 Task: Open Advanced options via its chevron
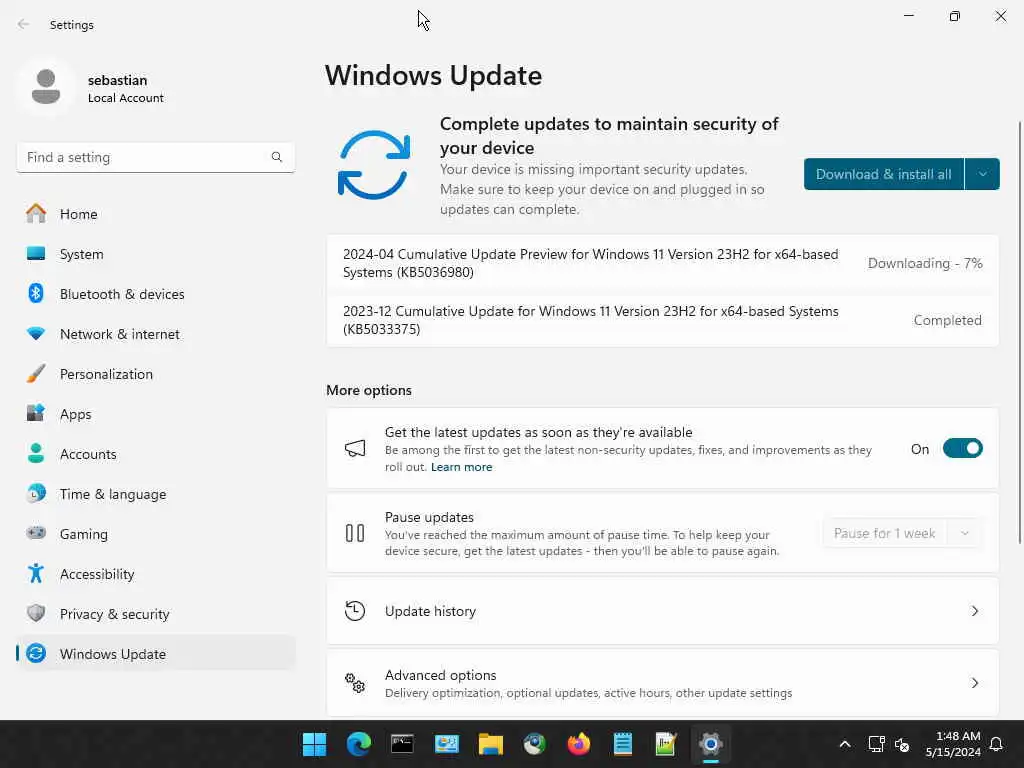pos(974,682)
